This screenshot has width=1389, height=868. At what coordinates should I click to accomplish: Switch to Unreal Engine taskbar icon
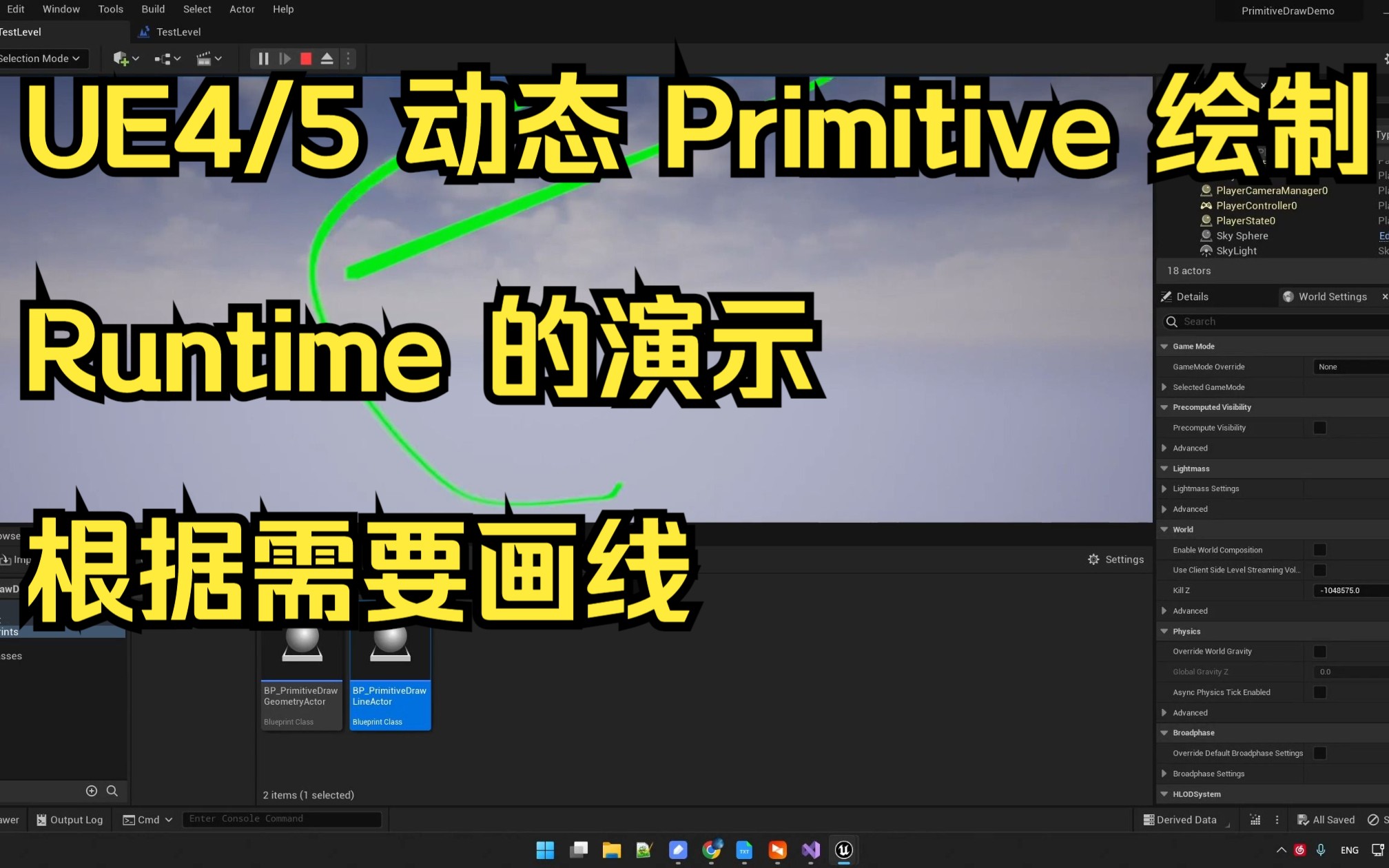pos(844,850)
